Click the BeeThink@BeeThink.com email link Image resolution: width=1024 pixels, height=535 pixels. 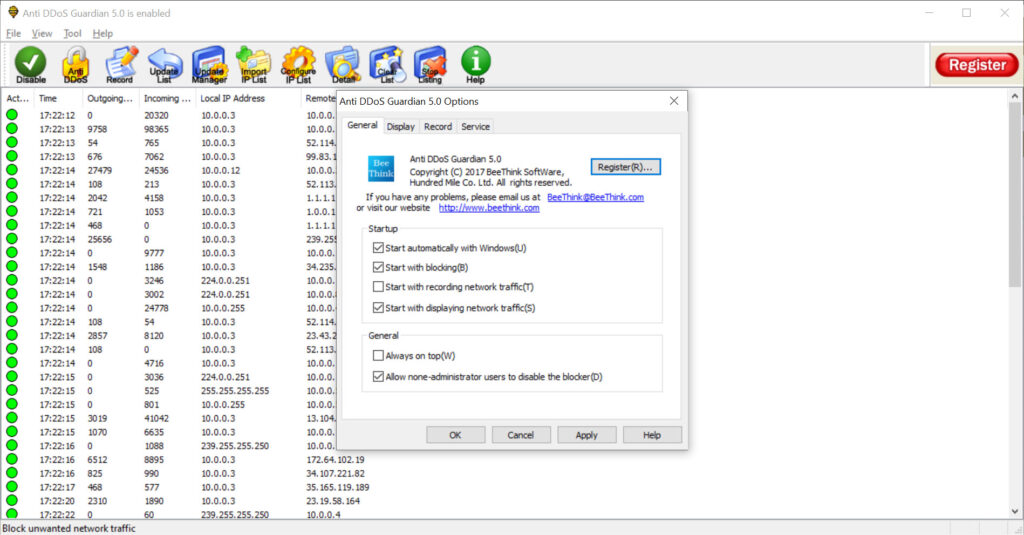click(x=595, y=197)
